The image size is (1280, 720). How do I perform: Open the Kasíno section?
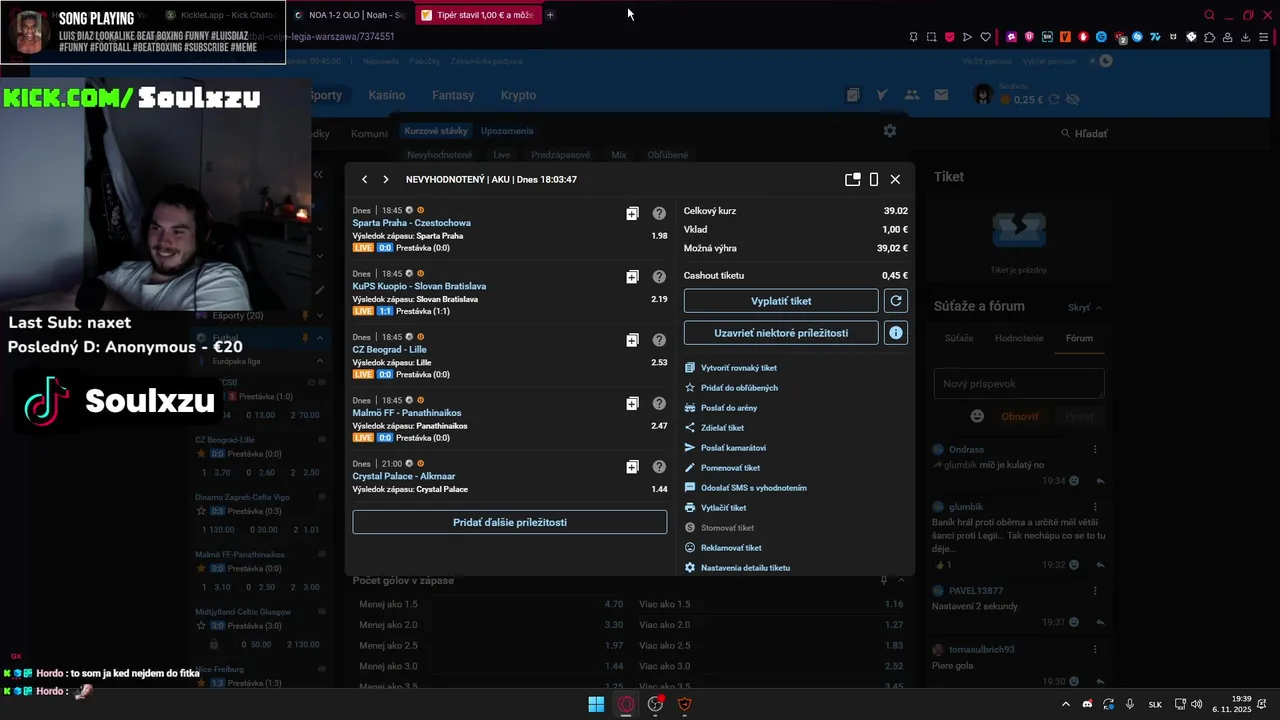[x=387, y=95]
